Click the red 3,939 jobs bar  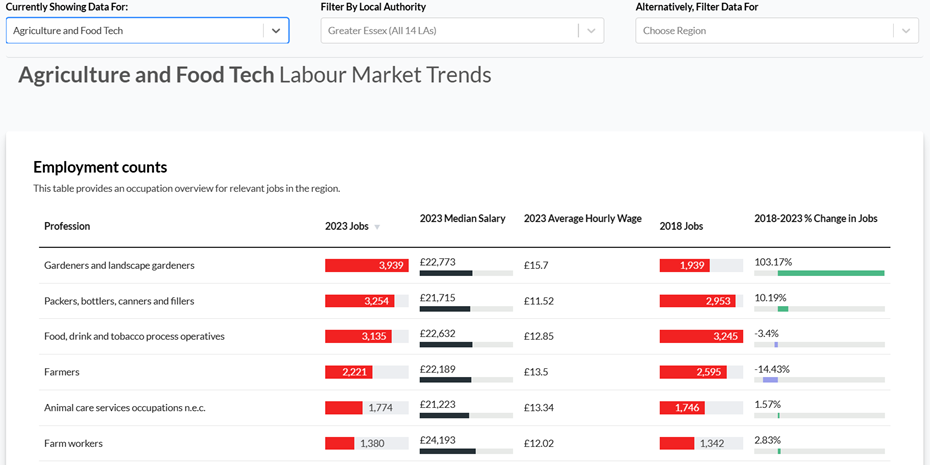(x=365, y=265)
